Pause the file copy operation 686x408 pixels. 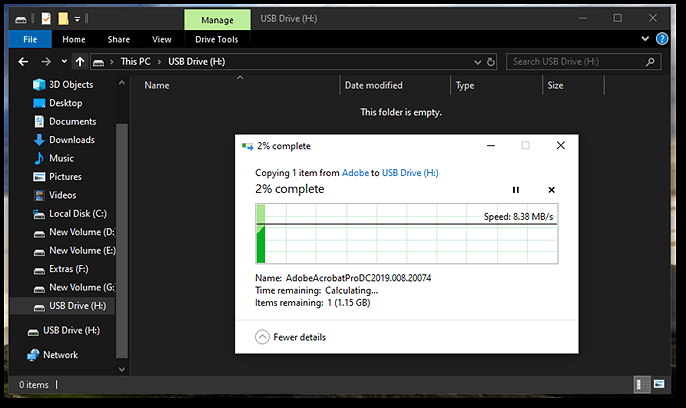[516, 190]
